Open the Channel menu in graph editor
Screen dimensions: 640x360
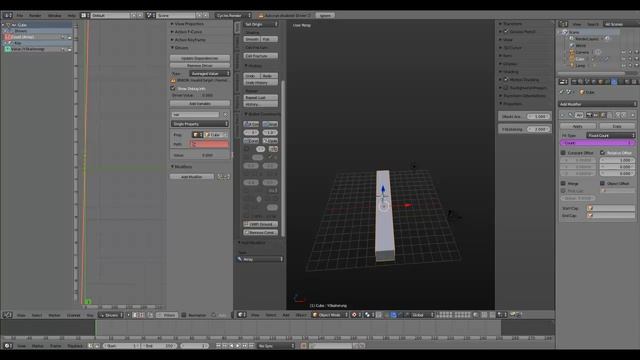73,315
